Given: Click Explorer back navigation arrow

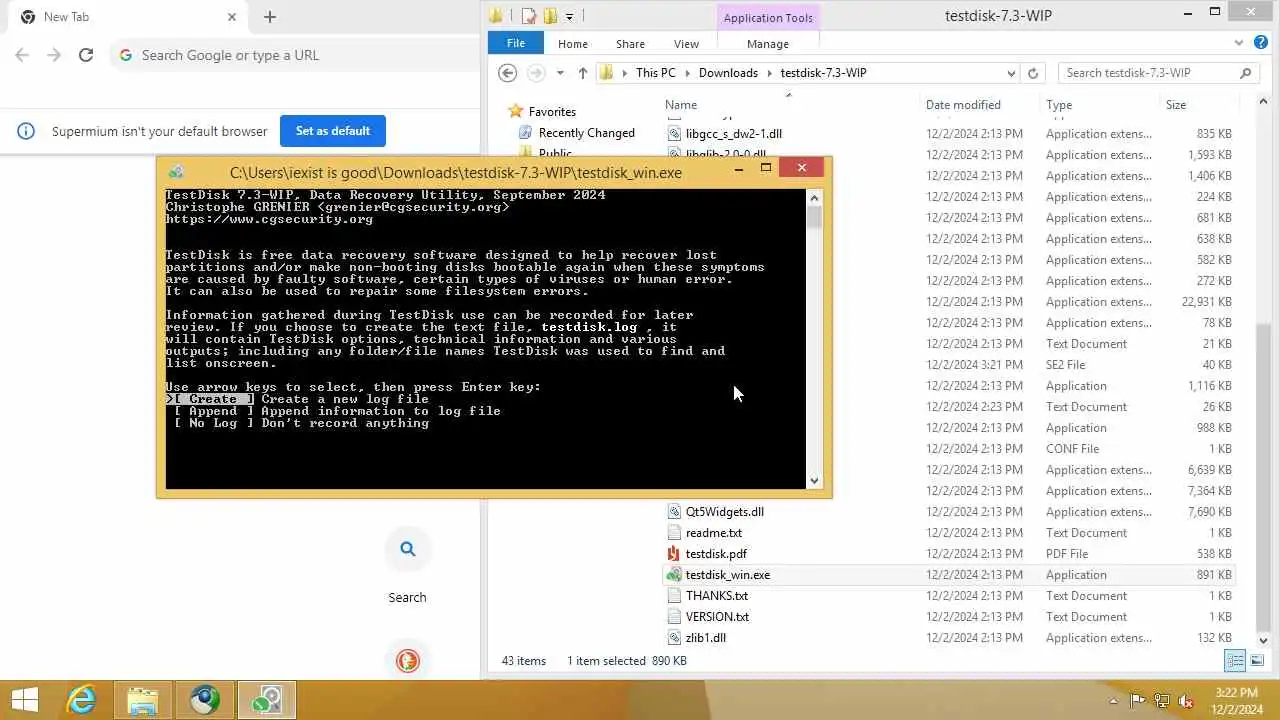Looking at the screenshot, I should point(507,73).
